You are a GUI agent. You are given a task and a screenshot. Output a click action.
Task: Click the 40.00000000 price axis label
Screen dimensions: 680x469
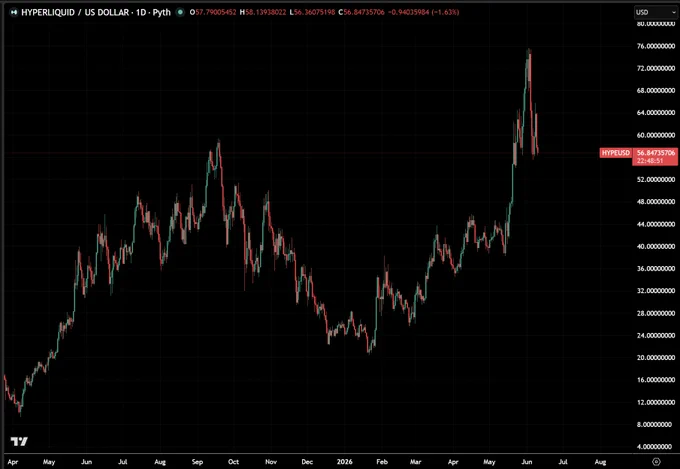[x=656, y=246]
